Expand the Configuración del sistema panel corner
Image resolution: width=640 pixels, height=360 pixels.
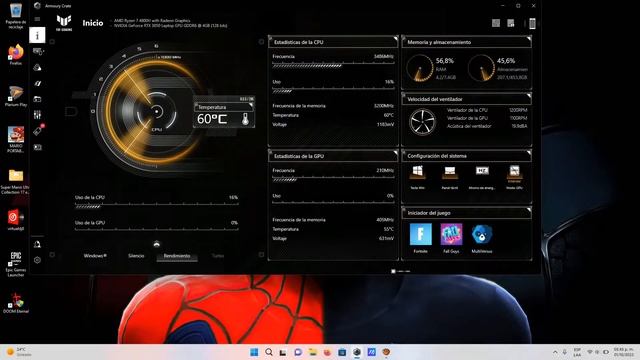529,153
